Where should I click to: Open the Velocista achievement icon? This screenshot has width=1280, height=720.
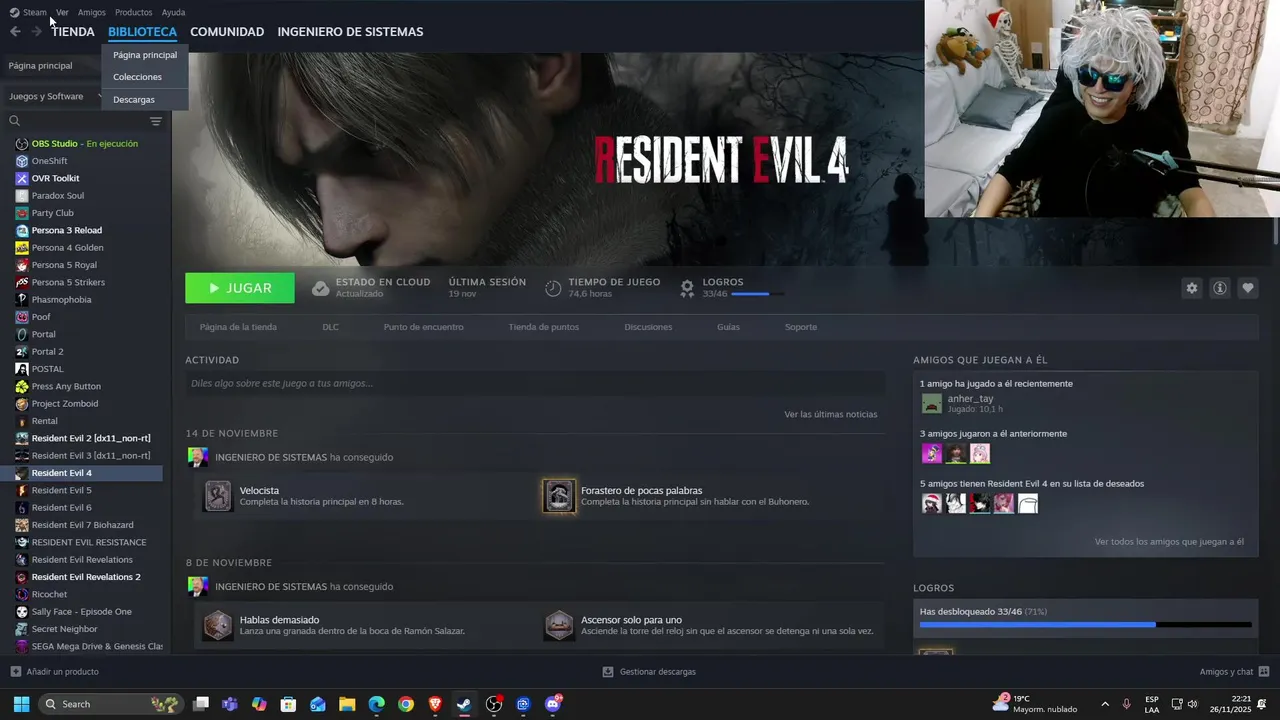[218, 496]
